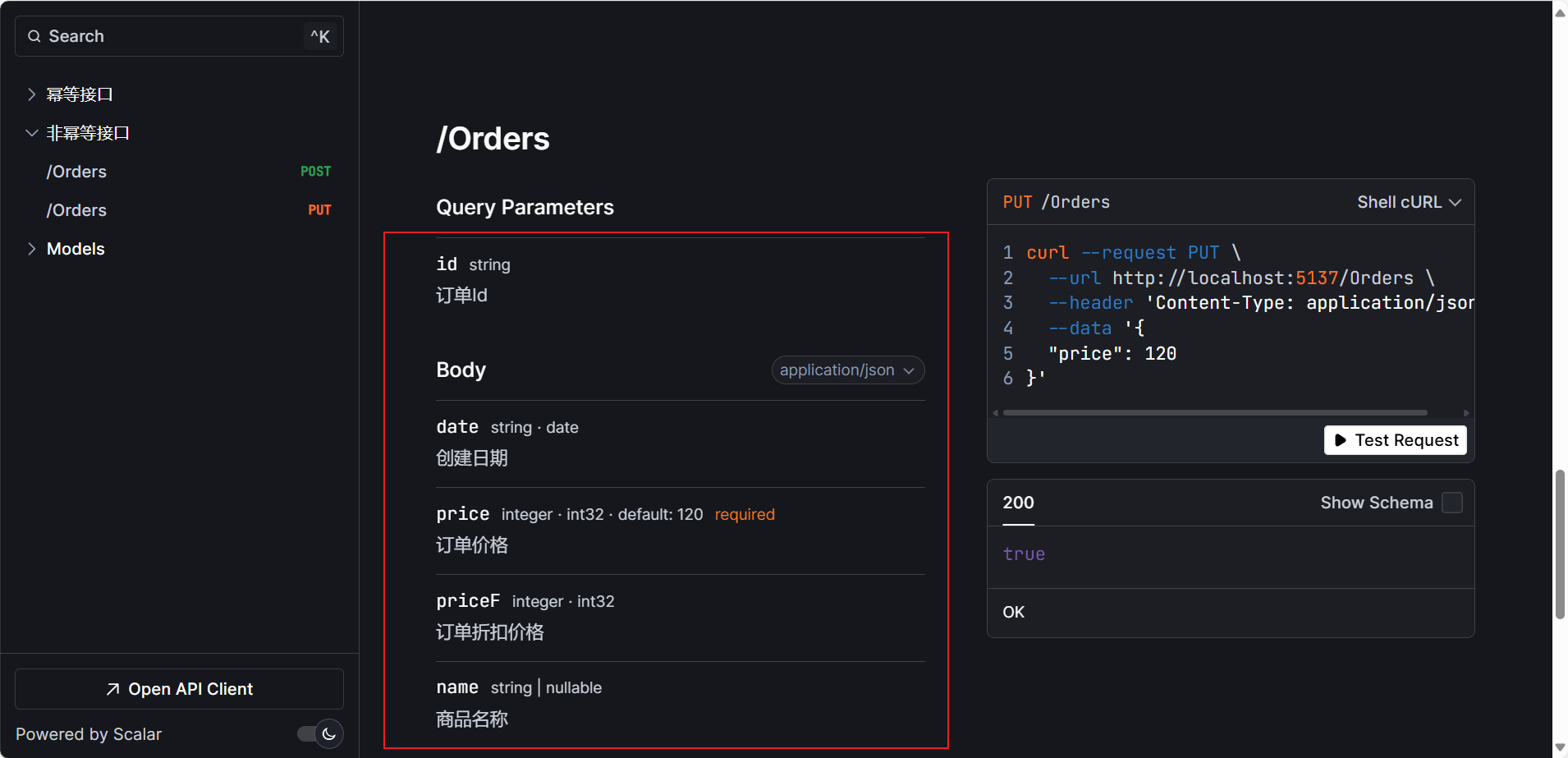
Task: Open the Shell cURL language dropdown
Action: click(1408, 202)
